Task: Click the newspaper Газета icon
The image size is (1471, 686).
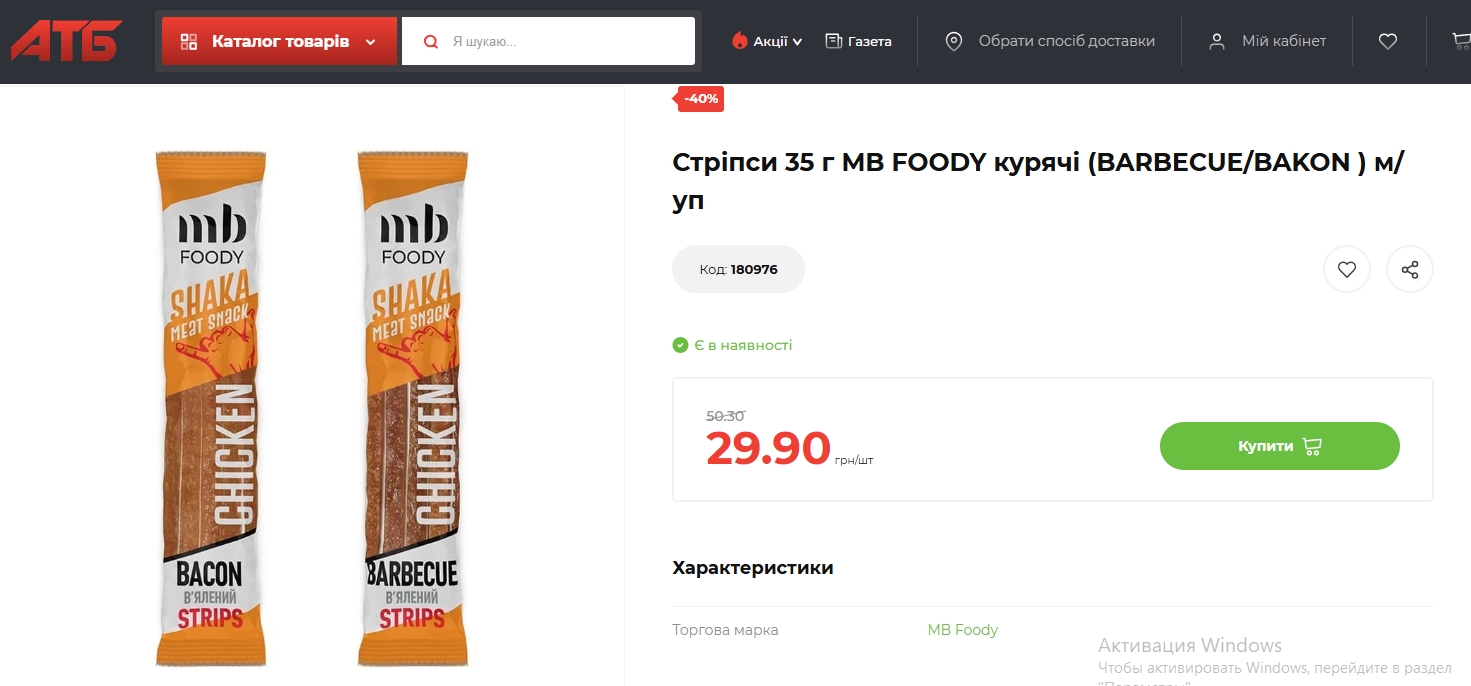Action: (833, 41)
